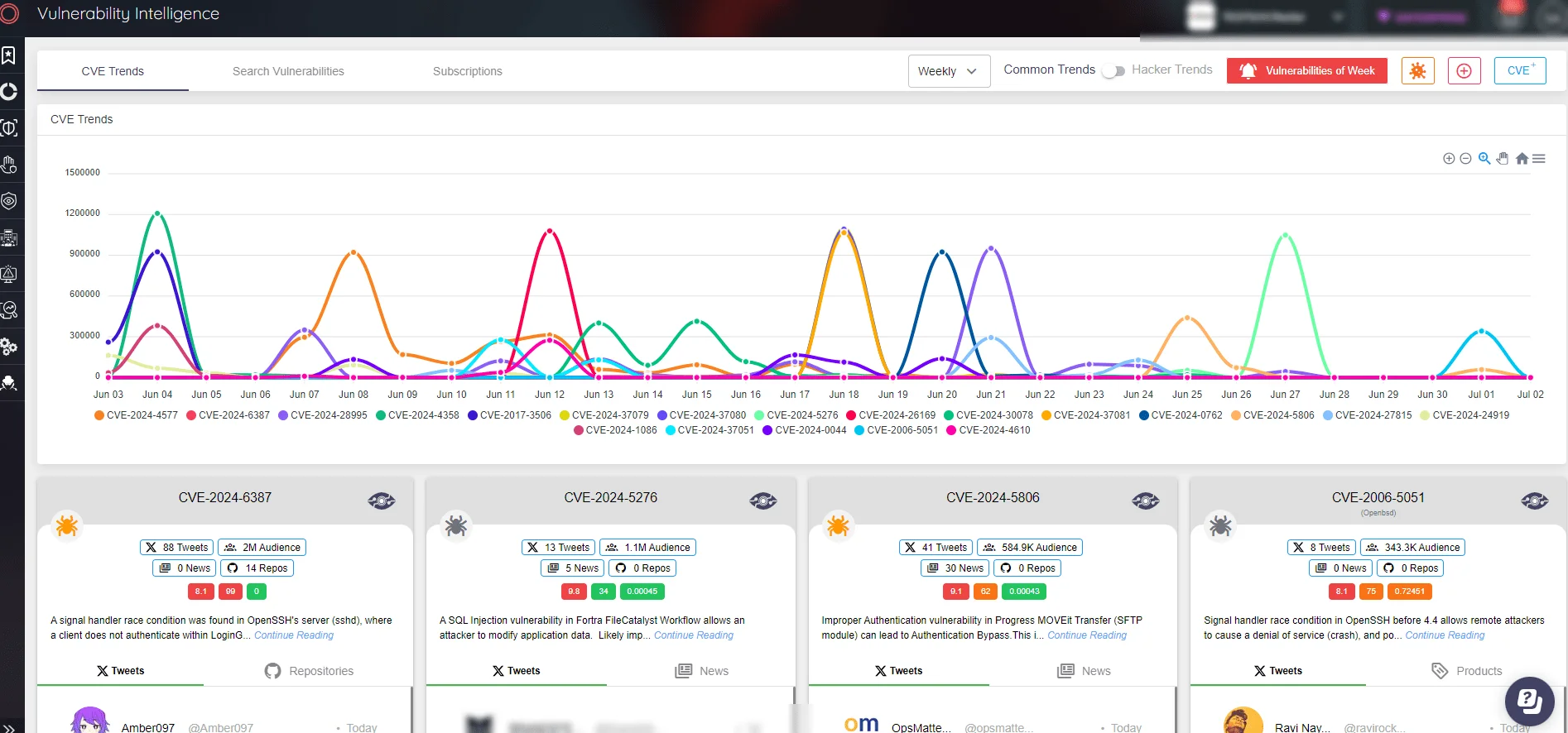This screenshot has height=733, width=1568.
Task: Toggle CVE-2024-28995 legend series
Action: (323, 415)
